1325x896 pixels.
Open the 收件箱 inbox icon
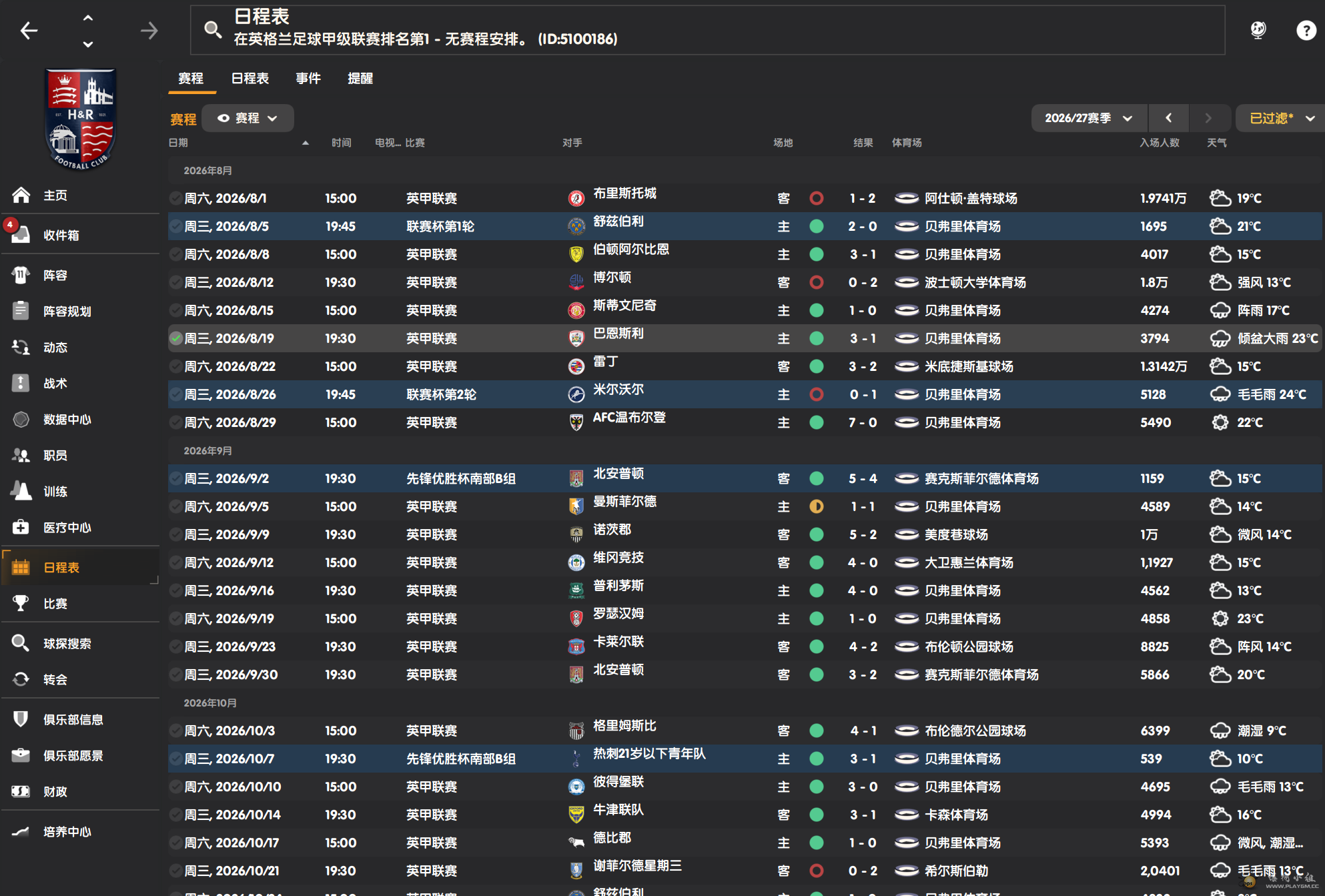pyautogui.click(x=21, y=235)
